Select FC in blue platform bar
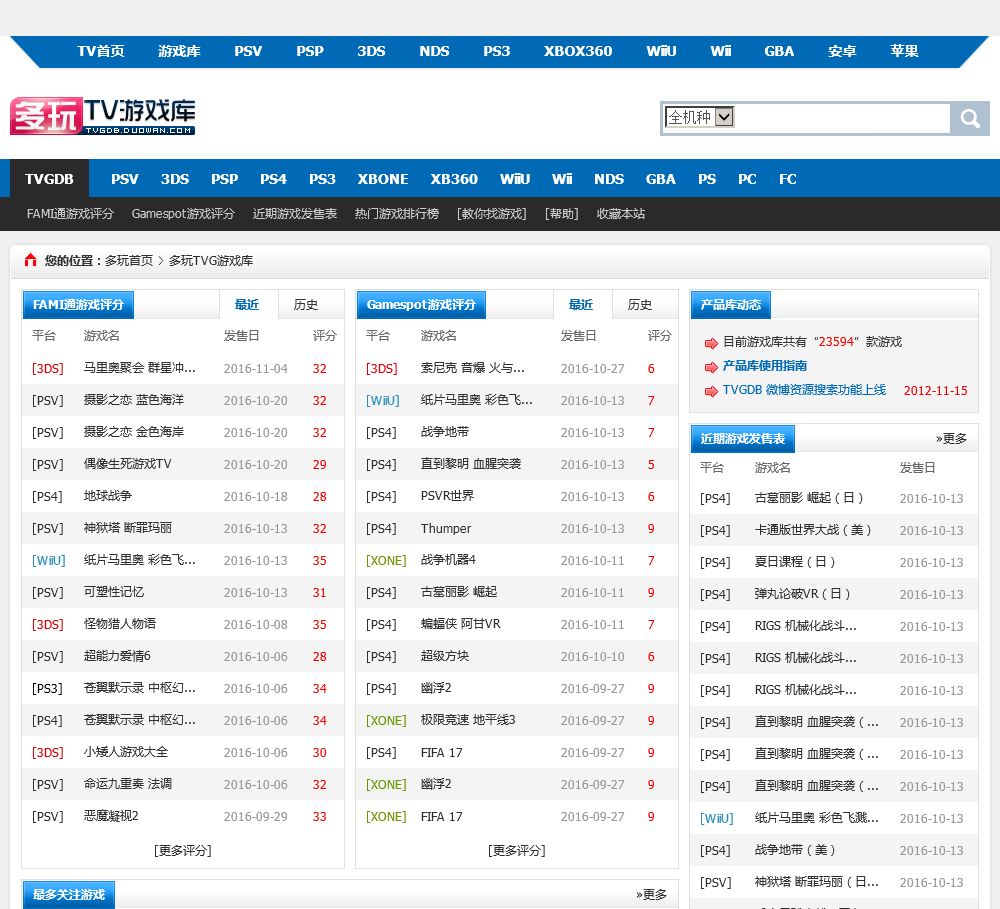The width and height of the screenshot is (1000, 909). click(x=788, y=179)
